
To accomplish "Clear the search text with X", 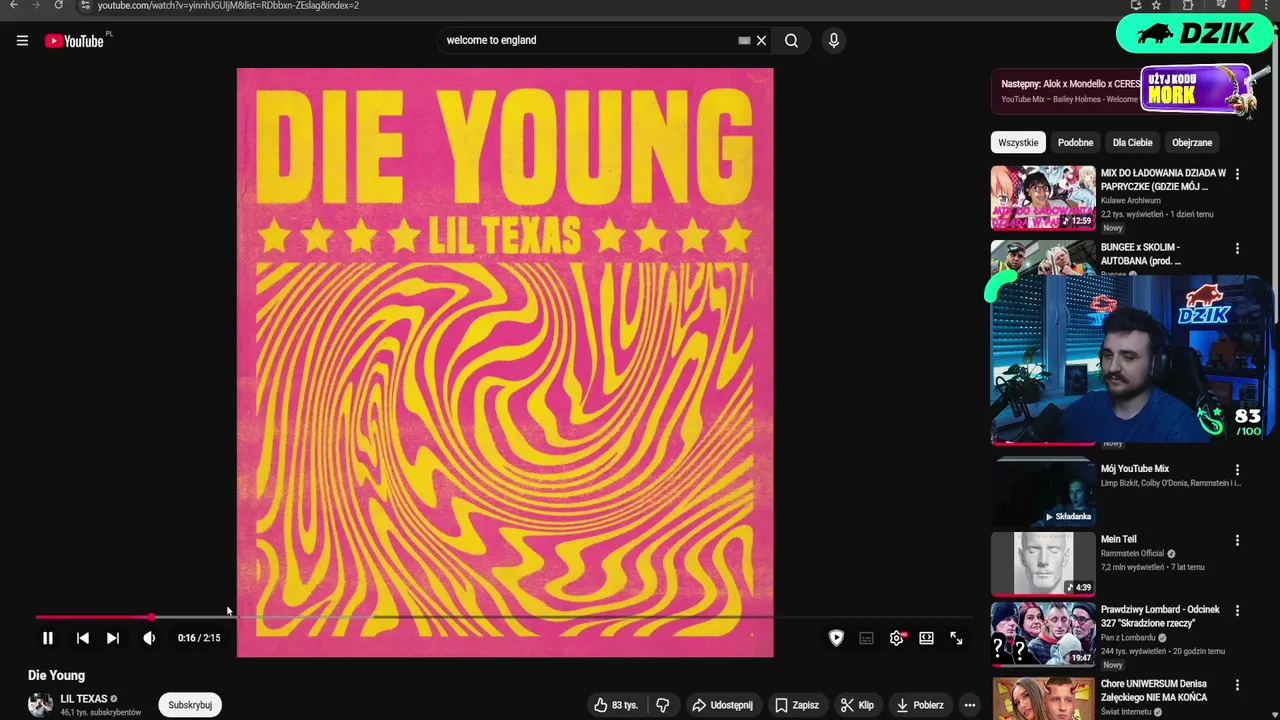I will click(x=761, y=41).
